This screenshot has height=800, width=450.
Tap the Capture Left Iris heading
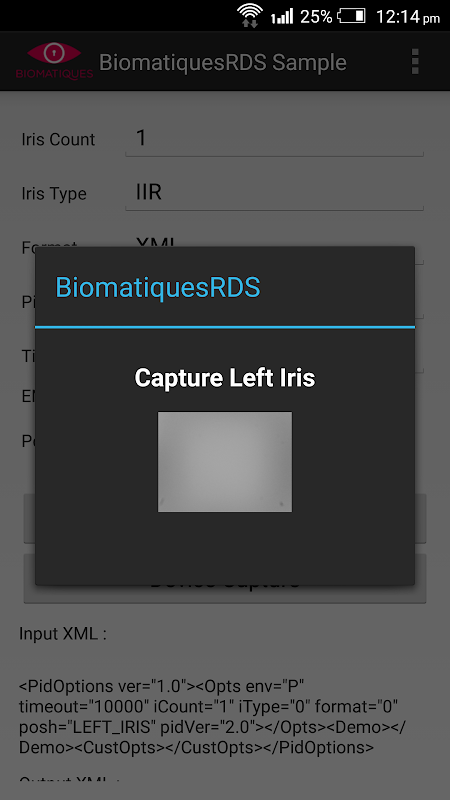pos(225,378)
